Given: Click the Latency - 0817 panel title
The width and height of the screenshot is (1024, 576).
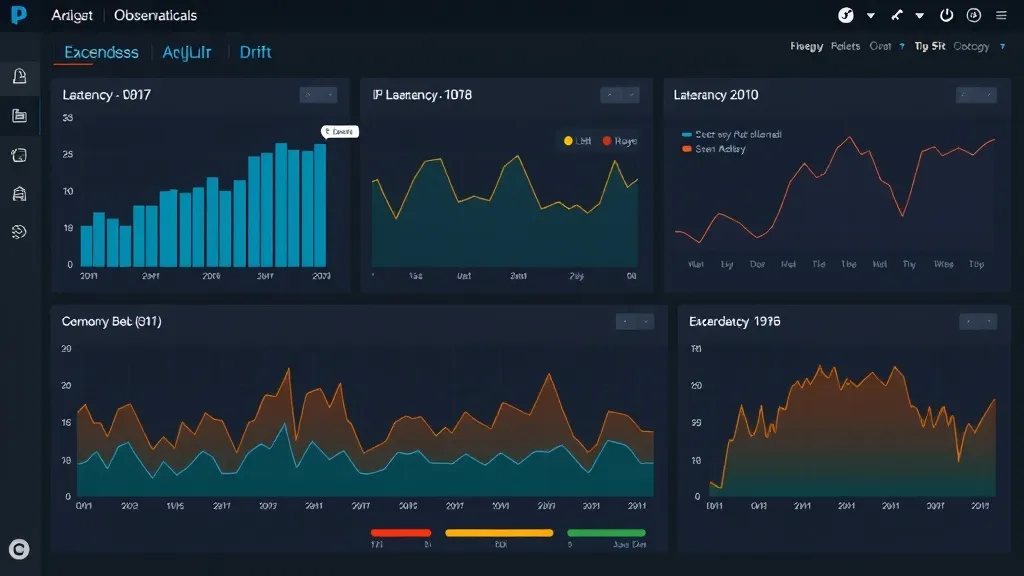Looking at the screenshot, I should (106, 95).
